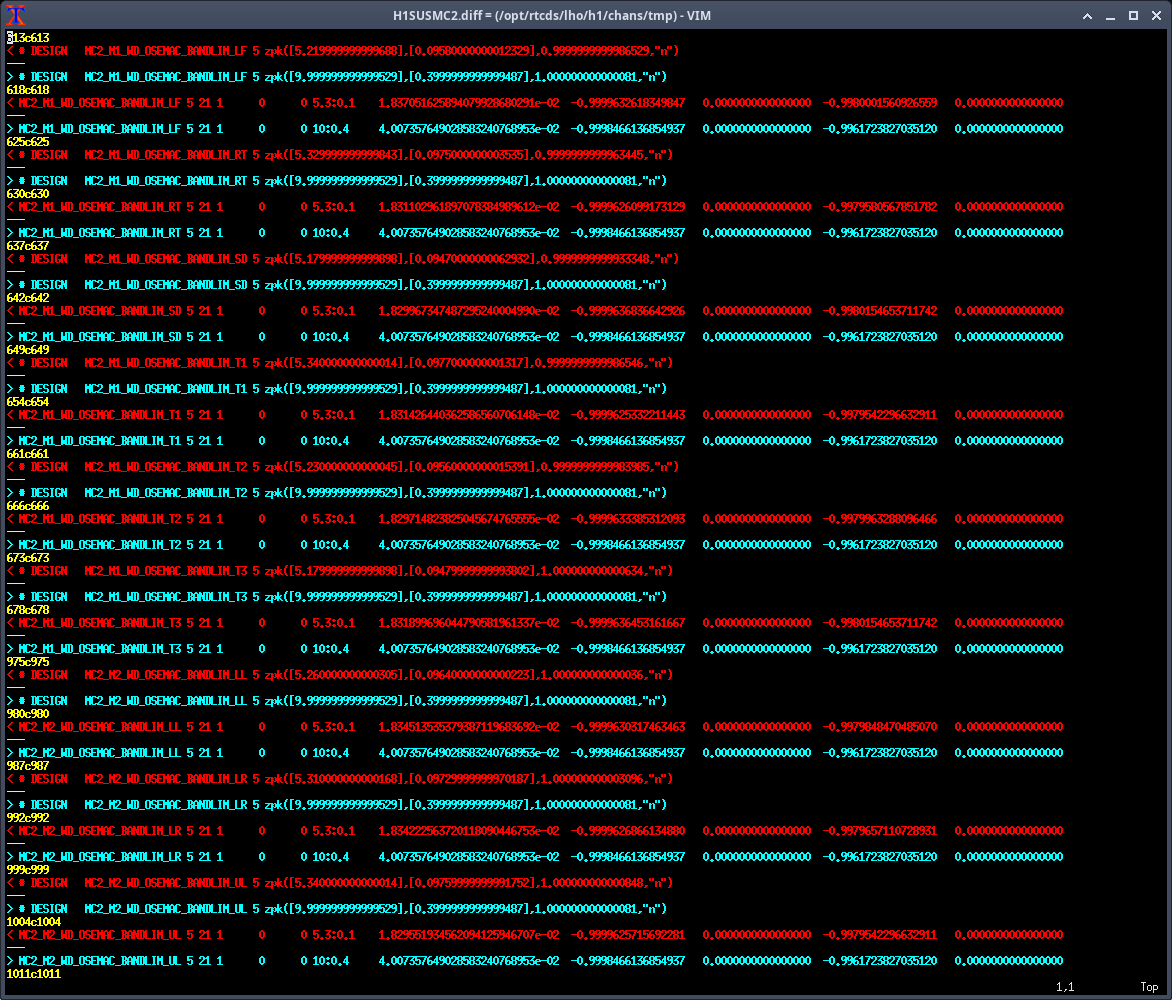Click the 661c661 diff hunk marker

(x=27, y=454)
